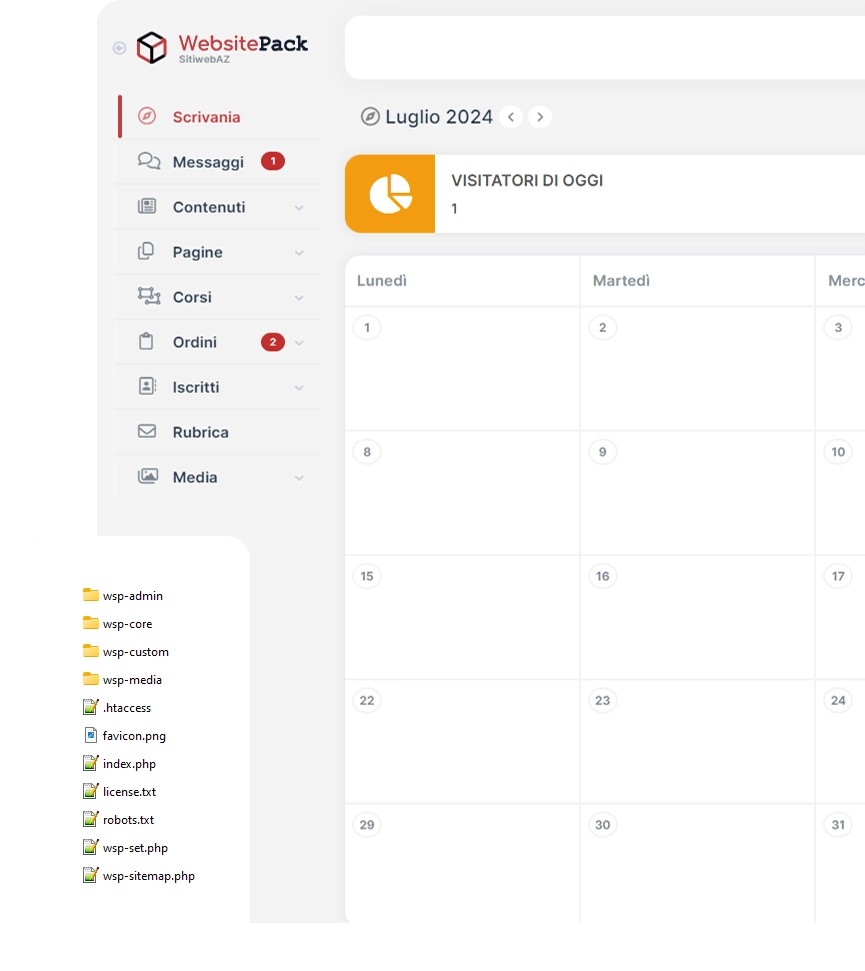Select day 16 in the calendar
The image size is (865, 971).
click(602, 576)
